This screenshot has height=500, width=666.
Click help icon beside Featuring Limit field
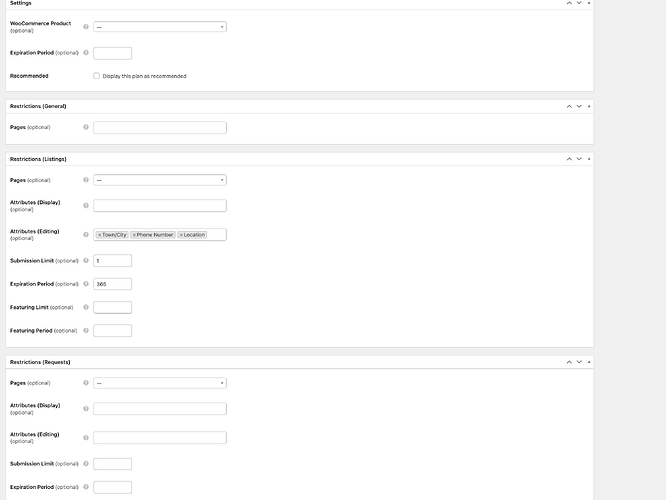[x=86, y=307]
